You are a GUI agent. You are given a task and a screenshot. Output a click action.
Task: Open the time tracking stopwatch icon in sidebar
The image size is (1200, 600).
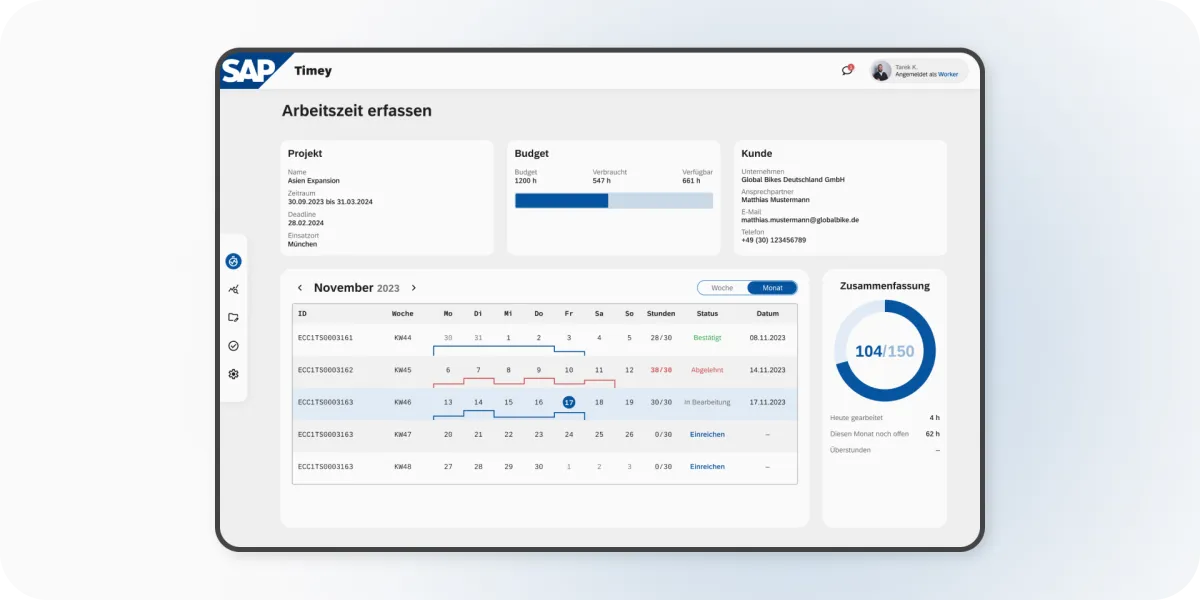click(x=233, y=261)
